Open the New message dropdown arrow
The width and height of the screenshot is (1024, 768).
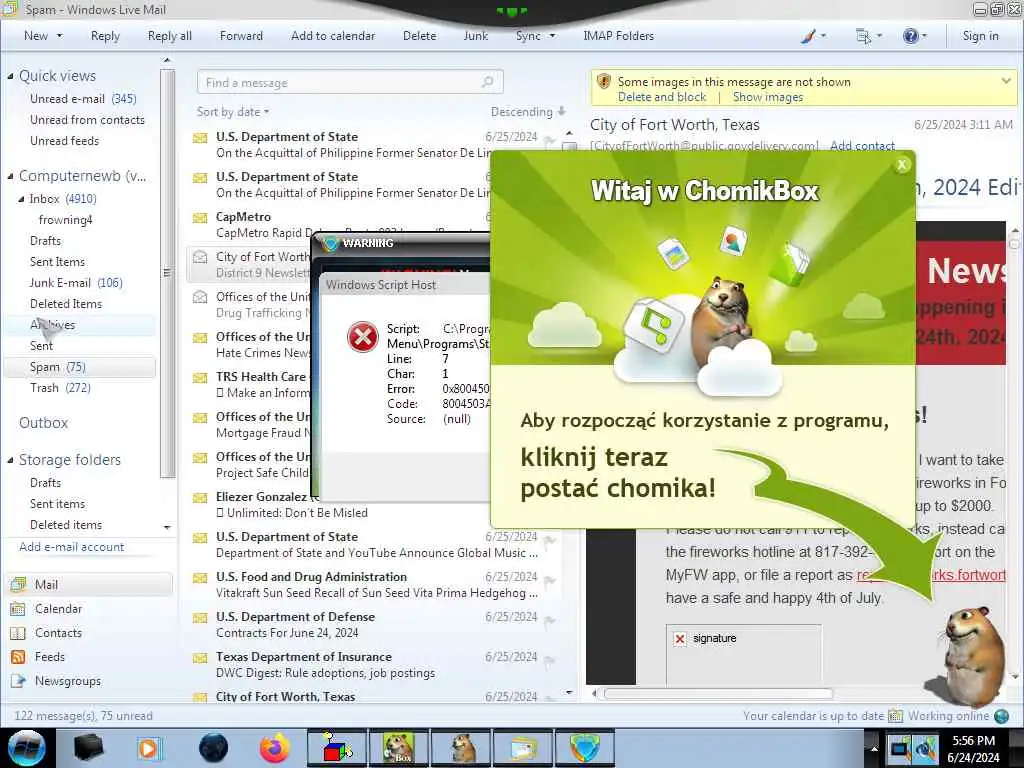pyautogui.click(x=59, y=36)
